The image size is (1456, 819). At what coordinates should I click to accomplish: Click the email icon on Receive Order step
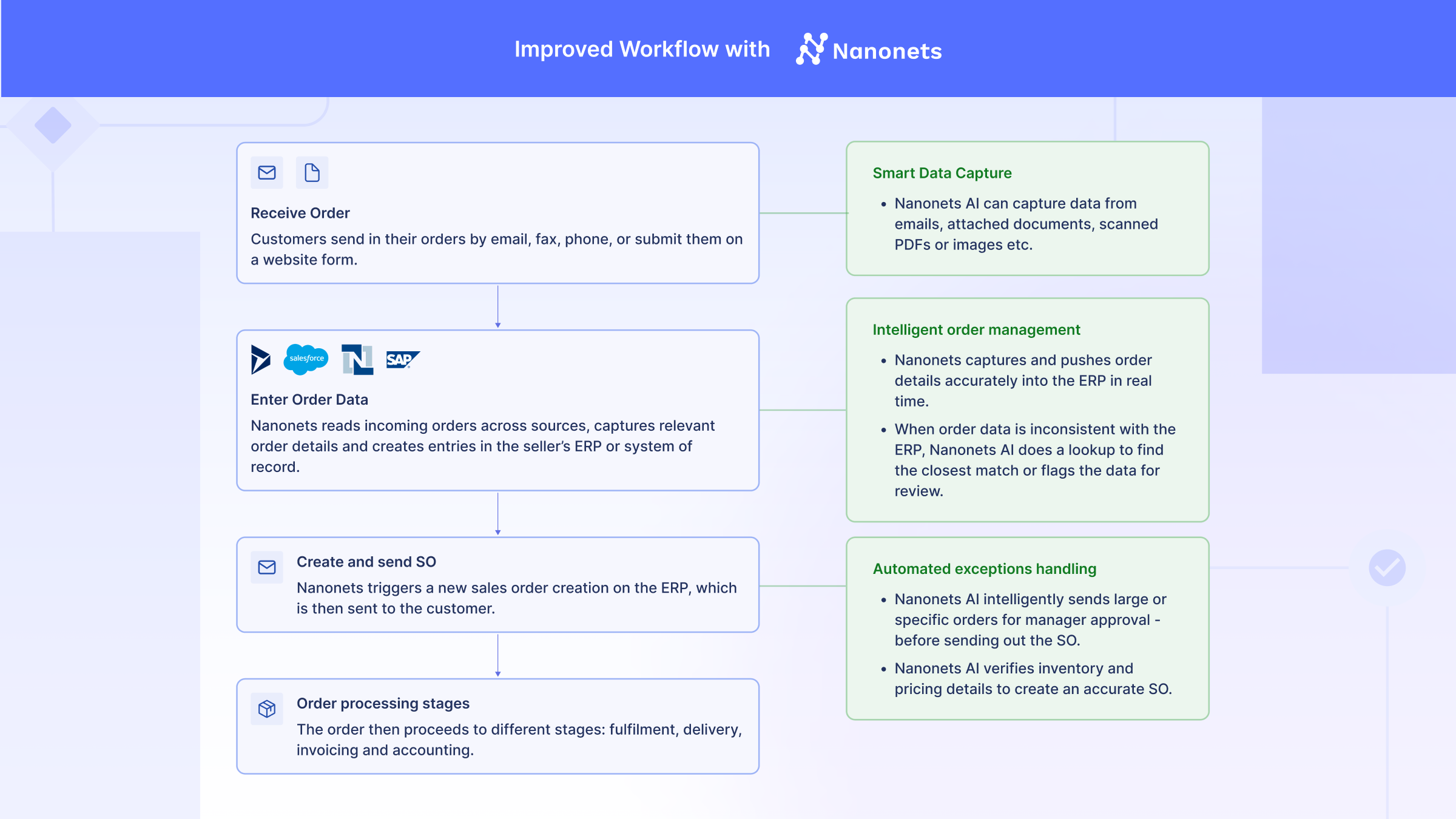click(x=267, y=172)
